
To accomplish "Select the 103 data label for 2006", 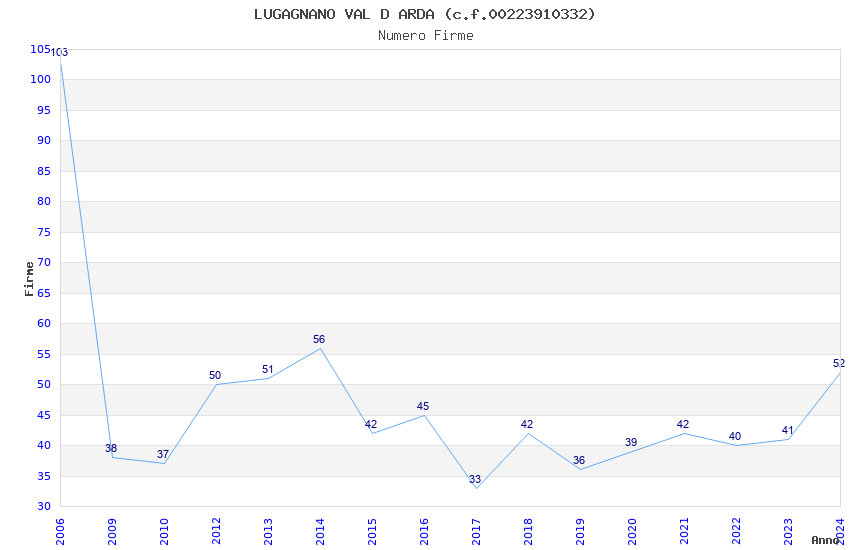I will click(x=59, y=53).
